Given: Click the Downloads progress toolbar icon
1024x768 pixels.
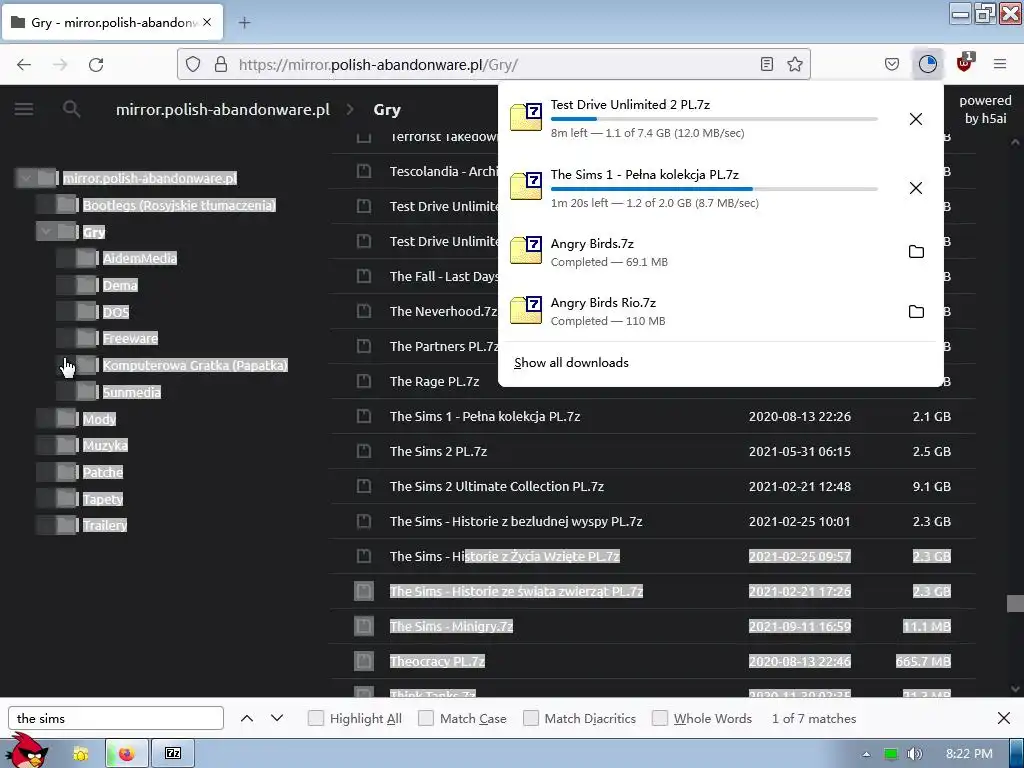Looking at the screenshot, I should [927, 64].
